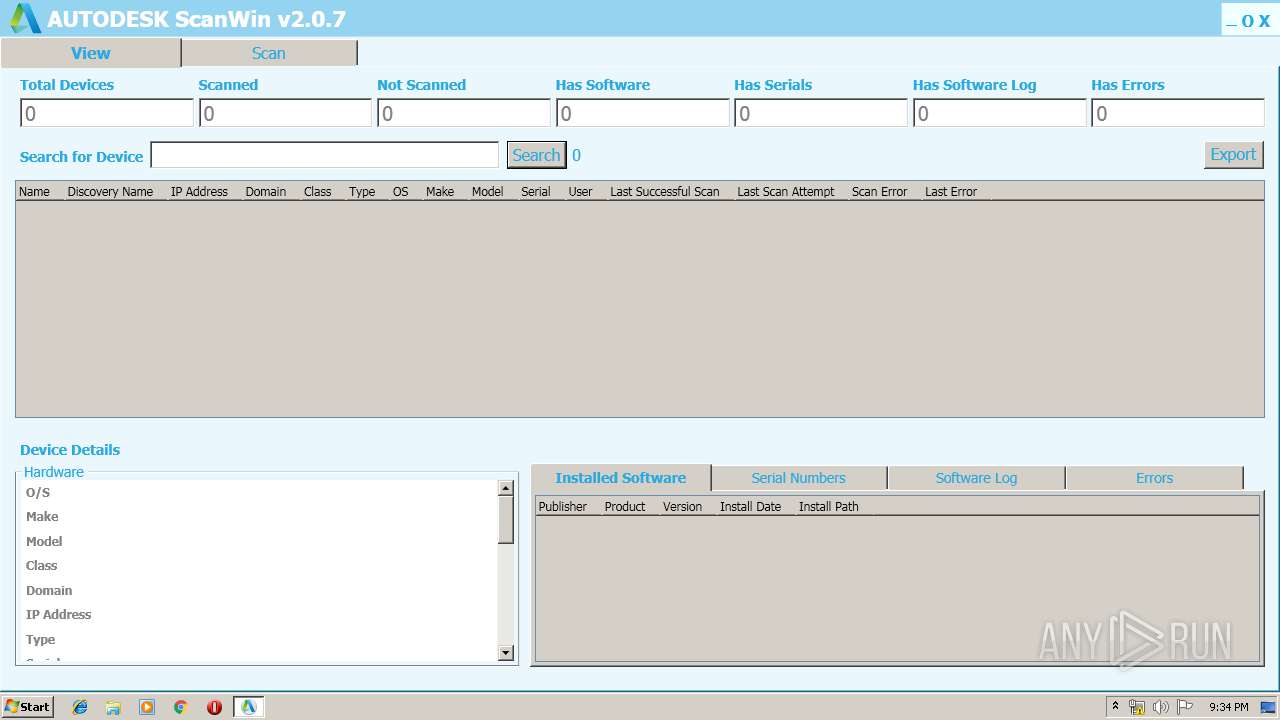The image size is (1280, 720).
Task: Open Google Chrome from the taskbar
Action: (181, 707)
